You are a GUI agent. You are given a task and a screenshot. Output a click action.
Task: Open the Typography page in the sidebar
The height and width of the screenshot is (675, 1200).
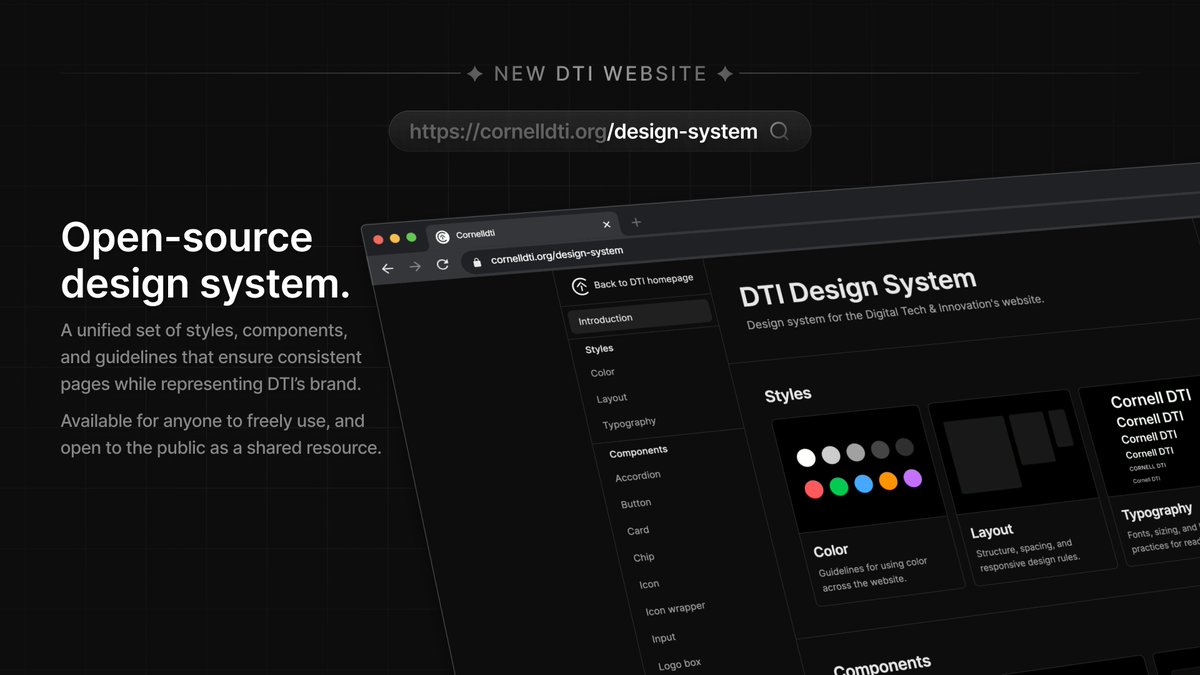(x=629, y=423)
